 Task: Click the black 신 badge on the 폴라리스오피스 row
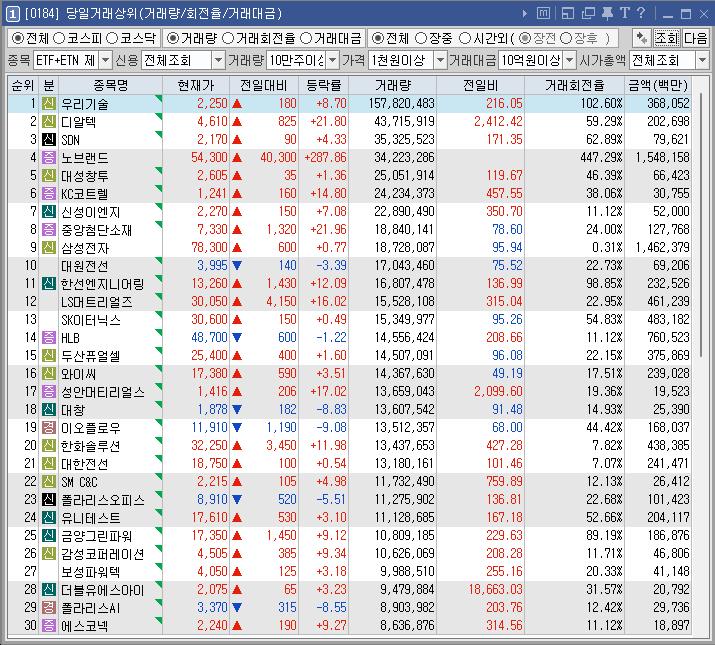(x=49, y=499)
